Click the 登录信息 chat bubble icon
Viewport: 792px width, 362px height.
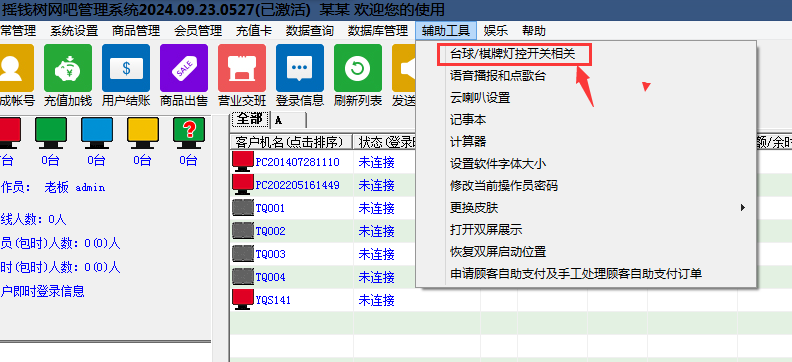(x=300, y=68)
